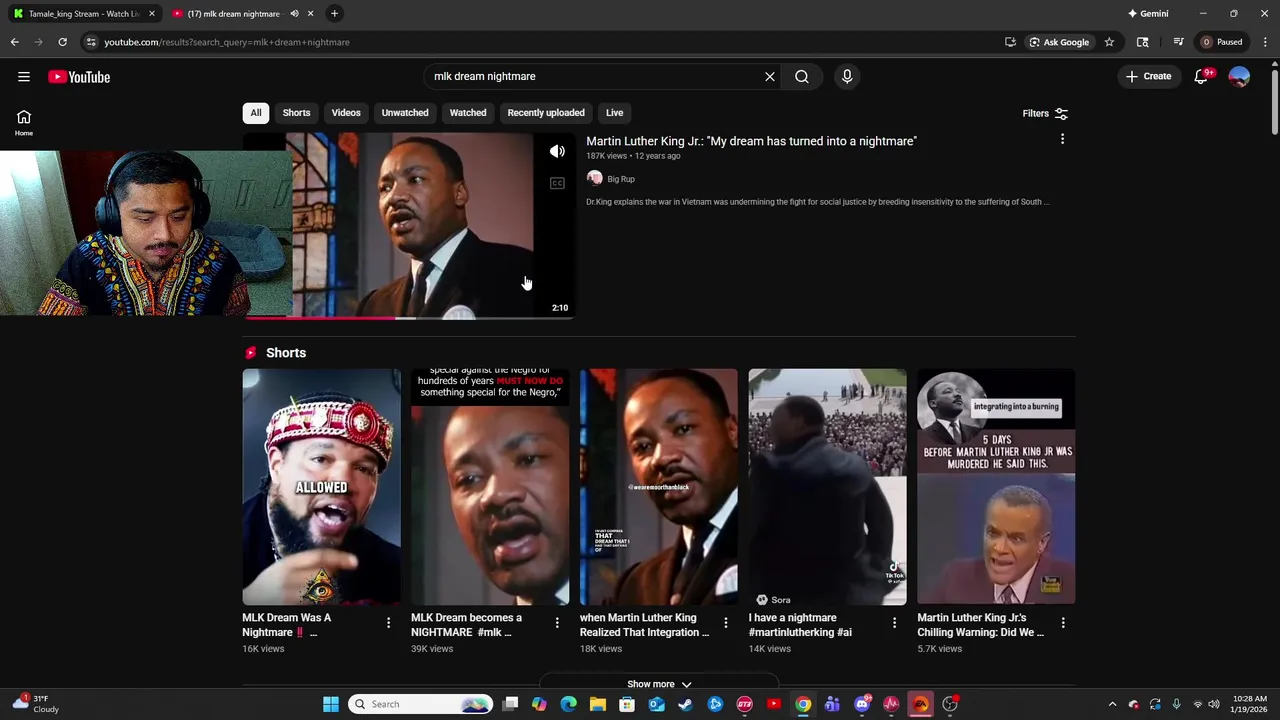Viewport: 1280px width, 720px height.
Task: Open Chrome's three-dot menu
Action: pos(1265,42)
